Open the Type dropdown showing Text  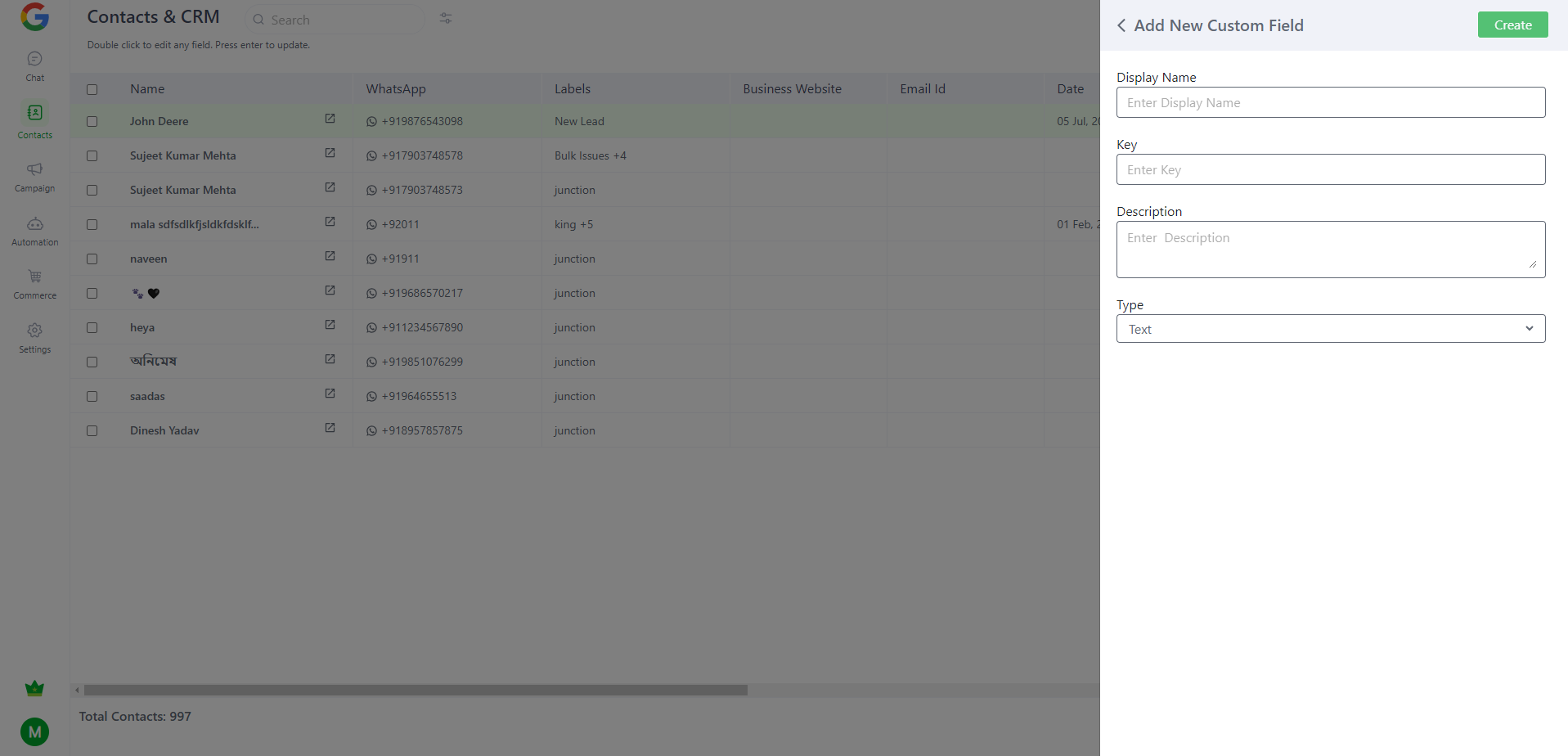tap(1330, 329)
